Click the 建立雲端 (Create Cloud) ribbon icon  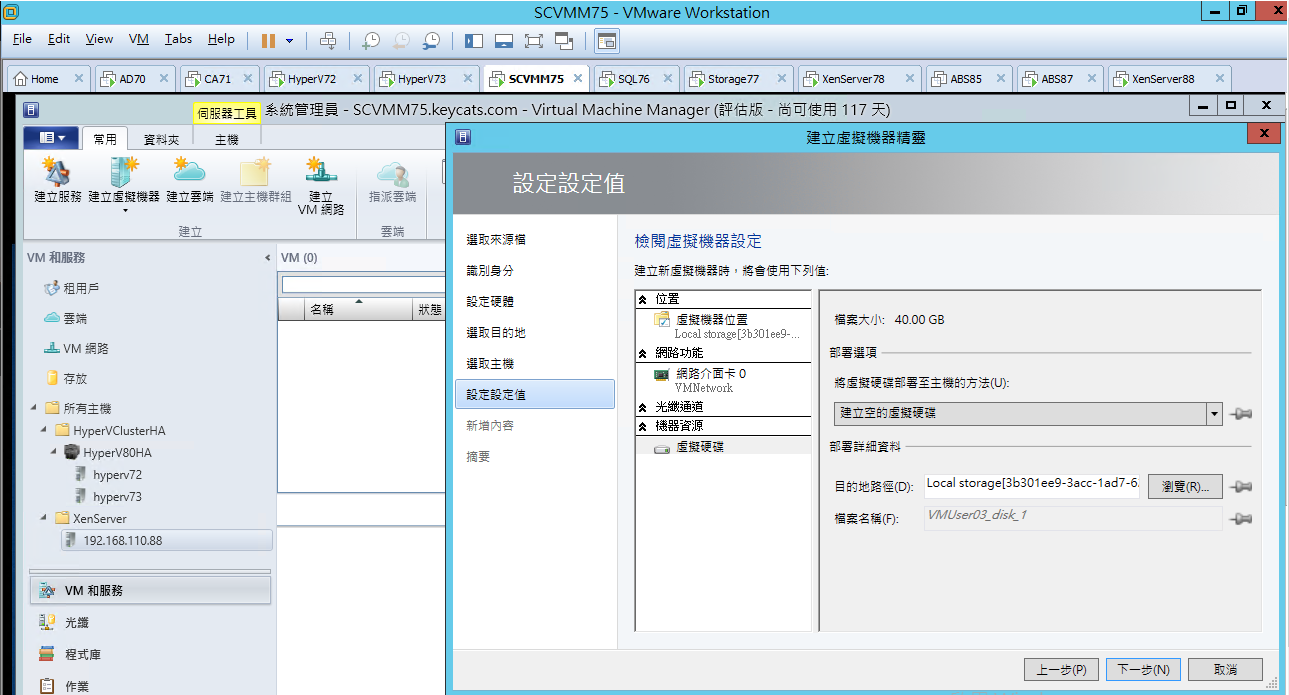pyautogui.click(x=190, y=180)
